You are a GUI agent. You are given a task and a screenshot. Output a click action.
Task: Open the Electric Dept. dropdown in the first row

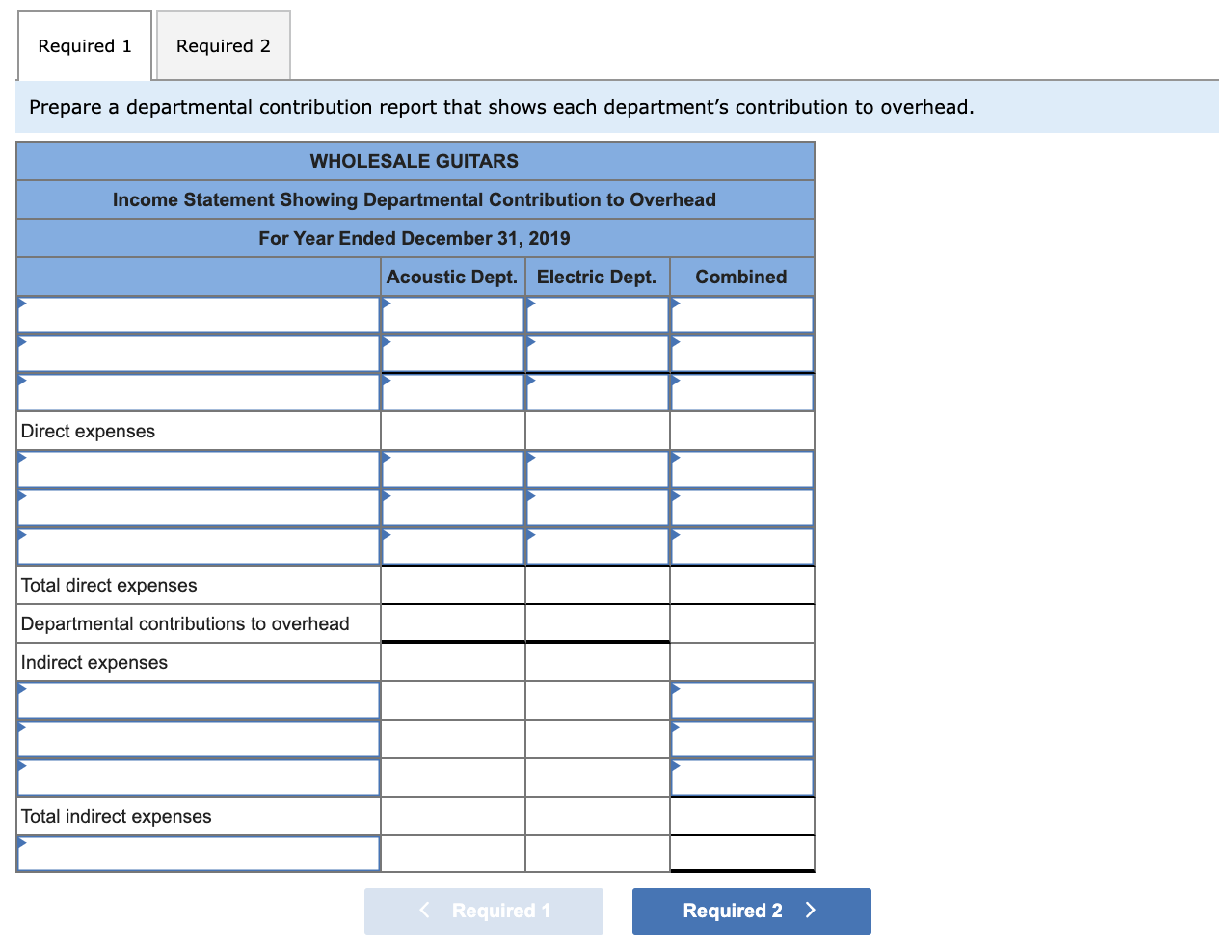click(x=596, y=314)
